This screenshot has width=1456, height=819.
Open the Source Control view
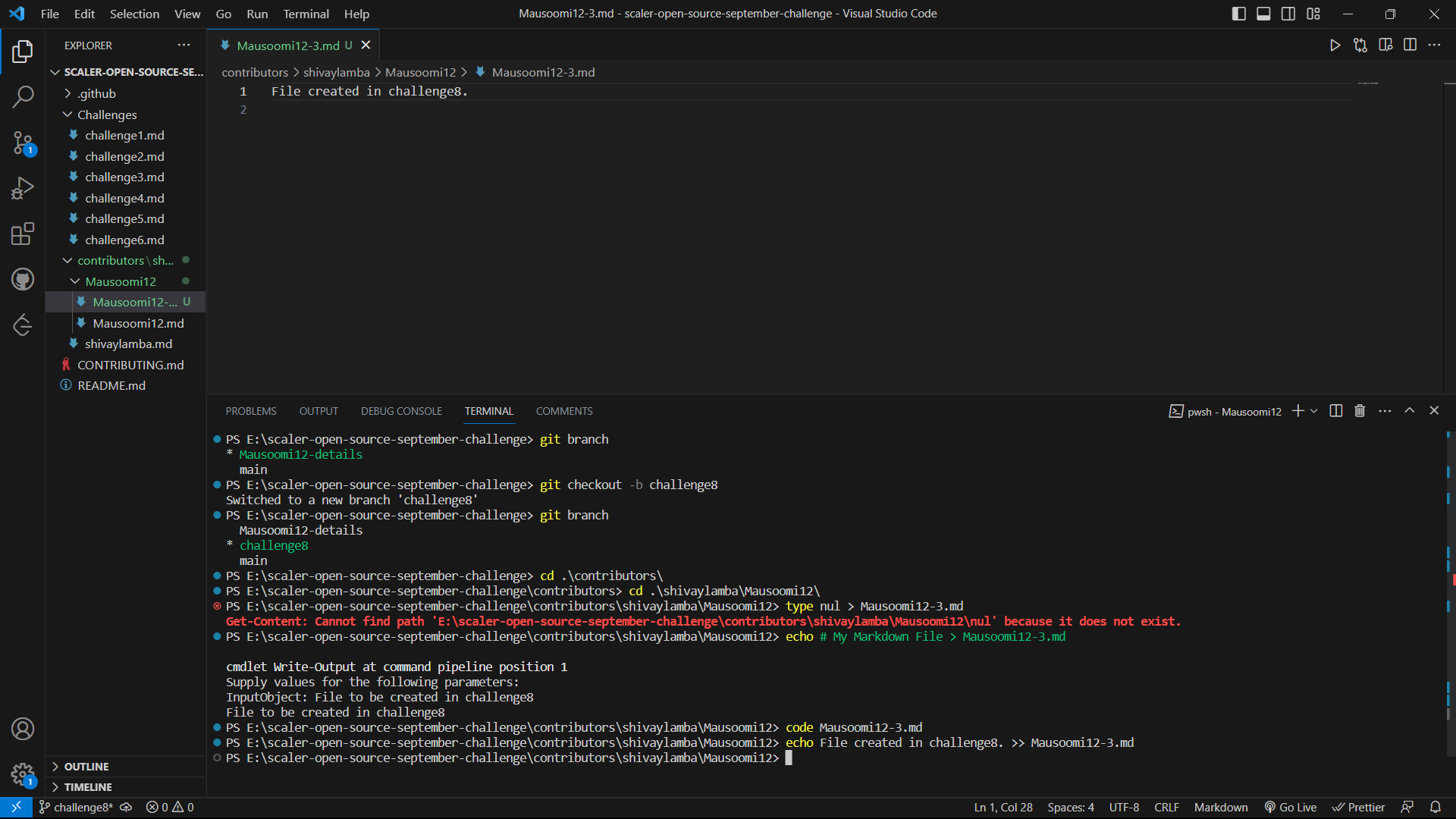24,143
